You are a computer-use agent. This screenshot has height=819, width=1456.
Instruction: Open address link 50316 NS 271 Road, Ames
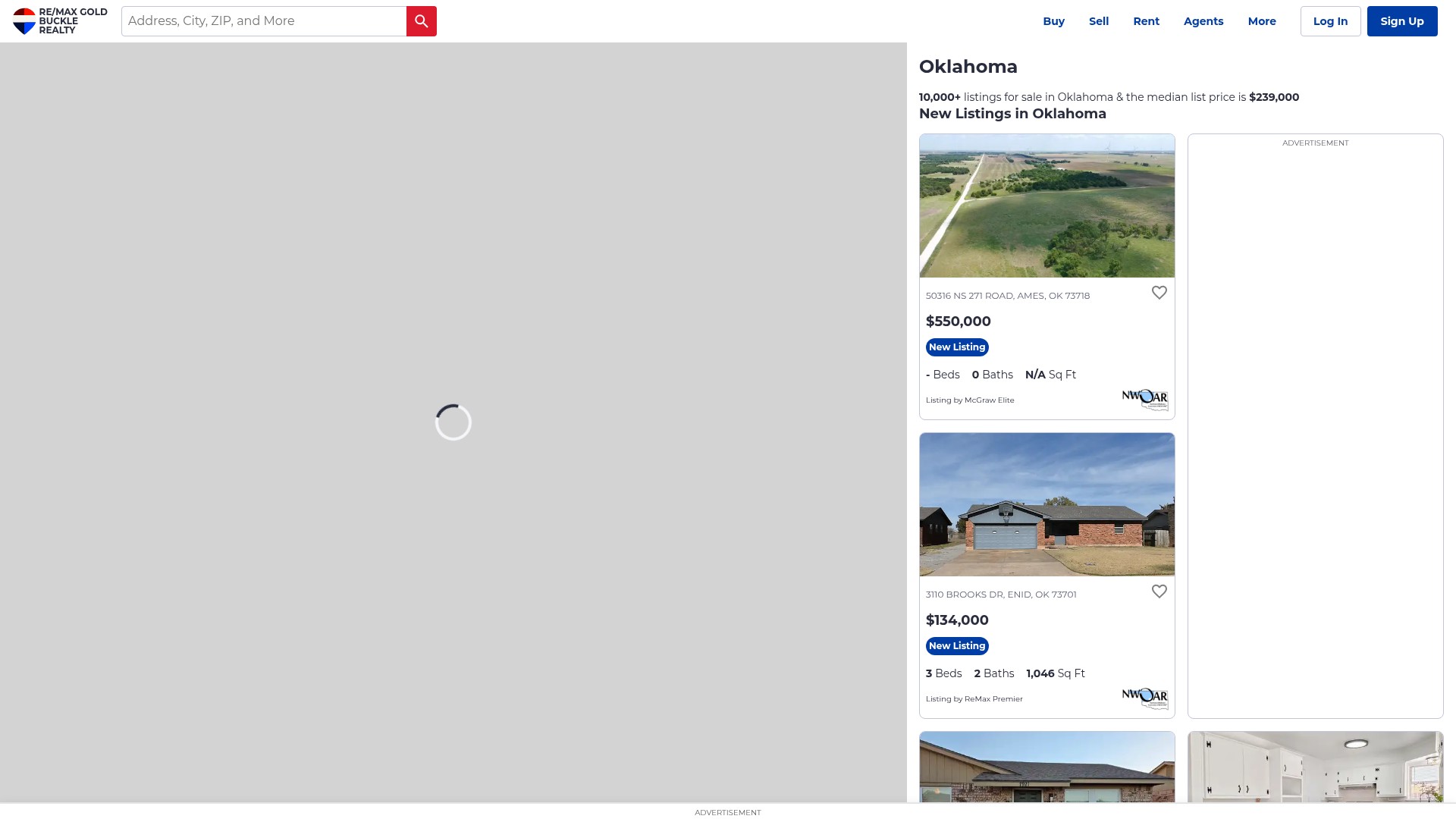click(x=1008, y=296)
